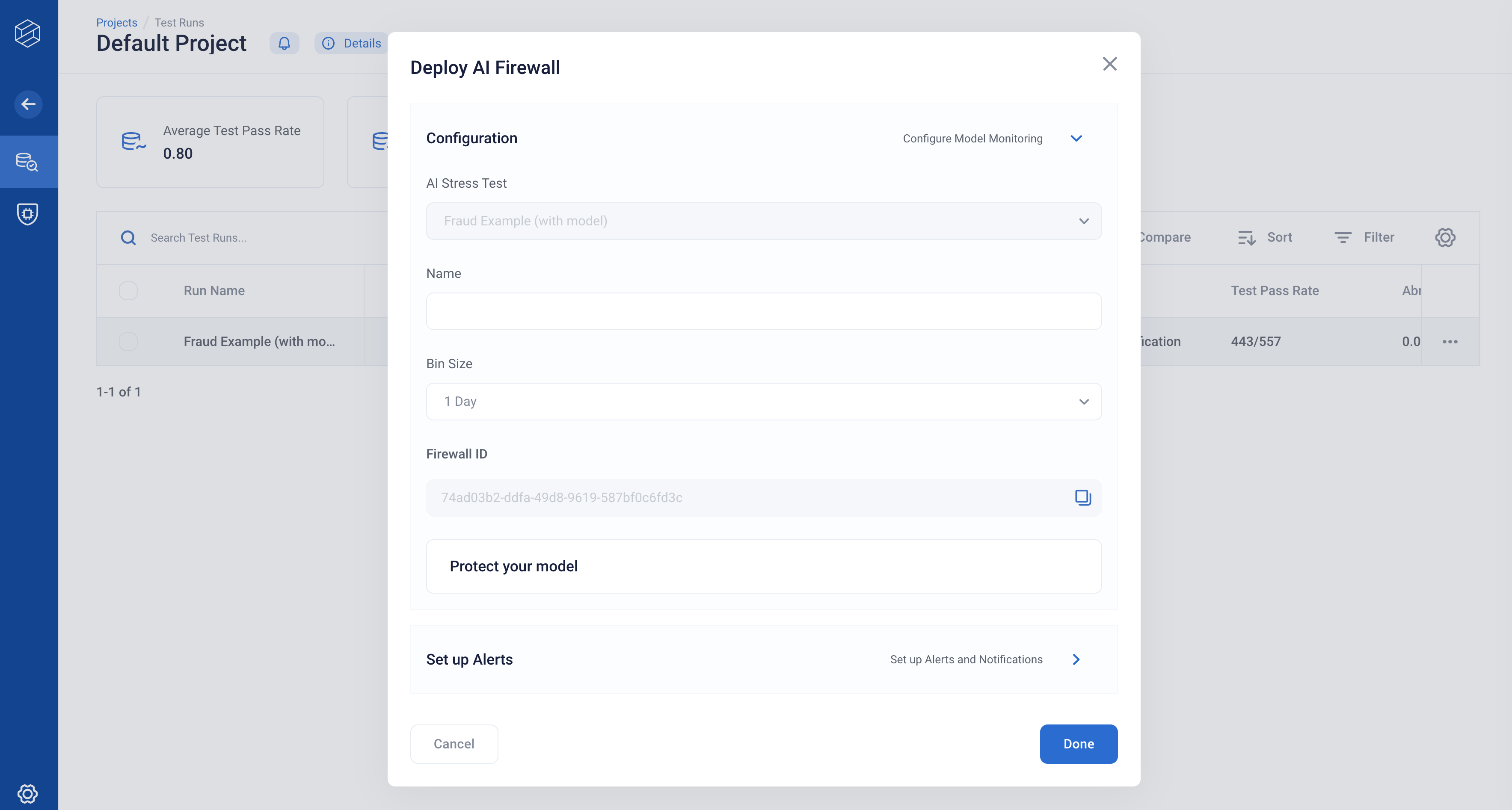Click the Search Test Runs field

[199, 238]
